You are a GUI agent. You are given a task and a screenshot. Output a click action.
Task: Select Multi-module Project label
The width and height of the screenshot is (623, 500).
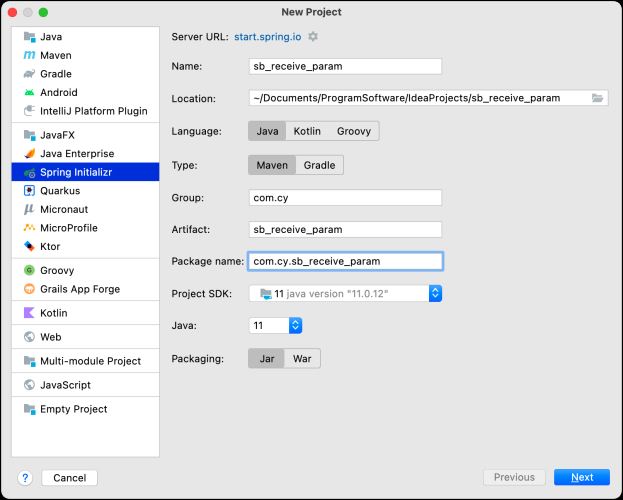(x=91, y=361)
